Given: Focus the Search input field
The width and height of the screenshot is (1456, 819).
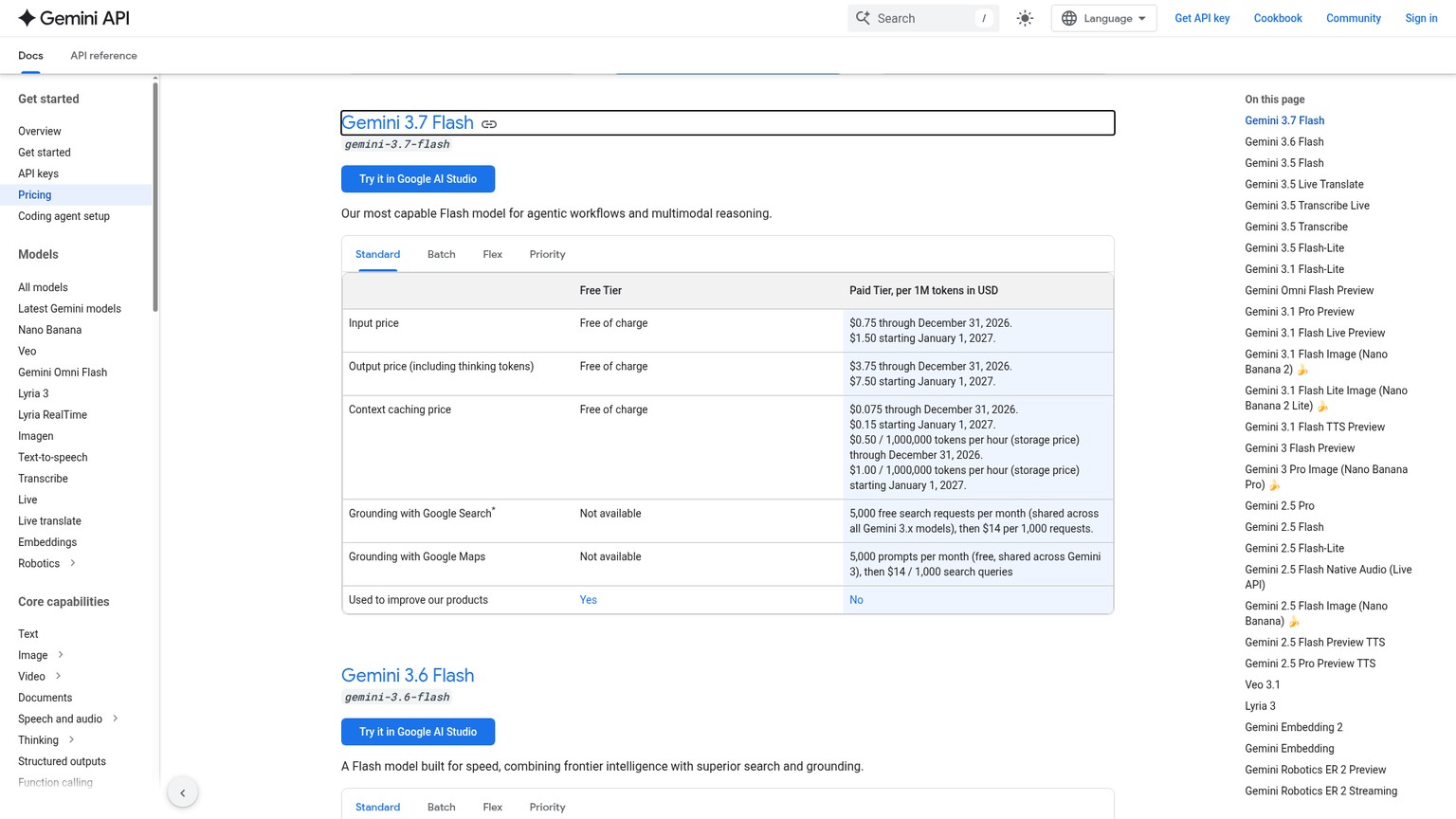Looking at the screenshot, I should pos(923,18).
